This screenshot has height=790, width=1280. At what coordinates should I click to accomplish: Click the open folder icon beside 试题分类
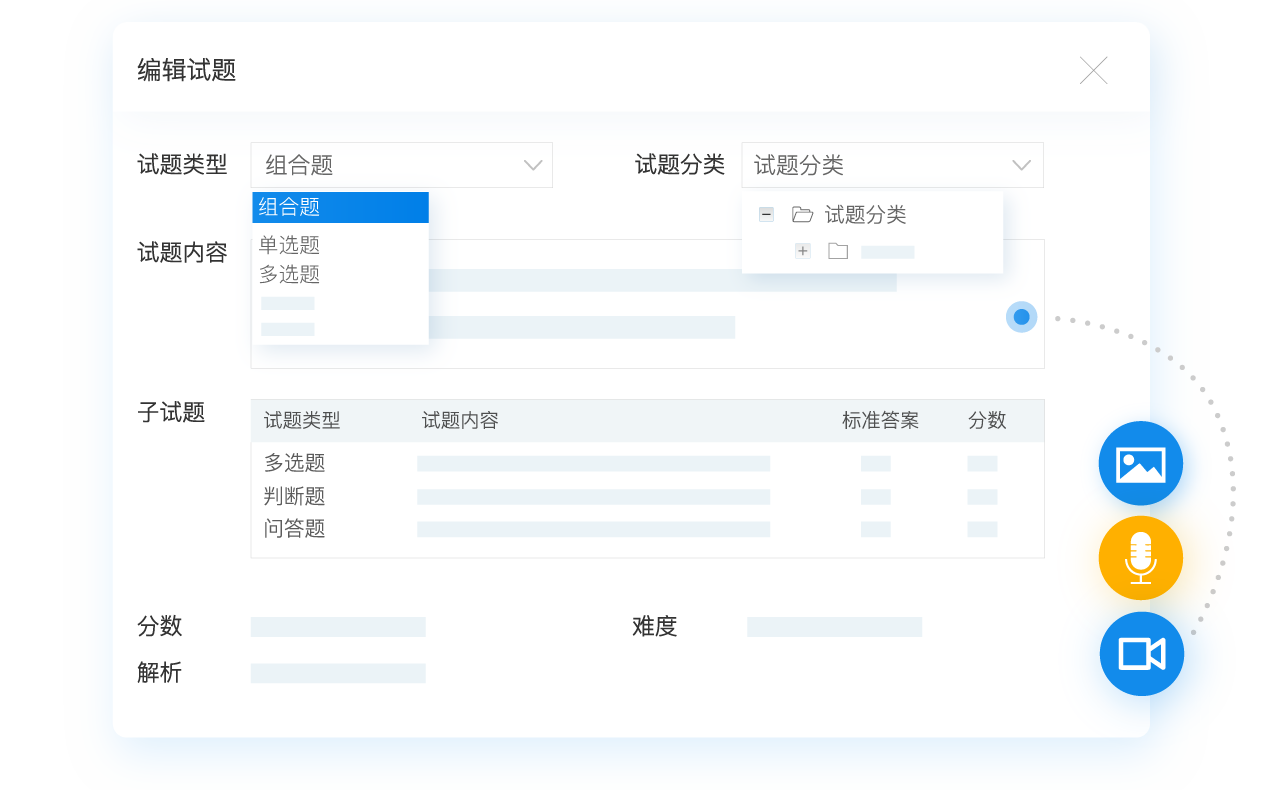802,215
